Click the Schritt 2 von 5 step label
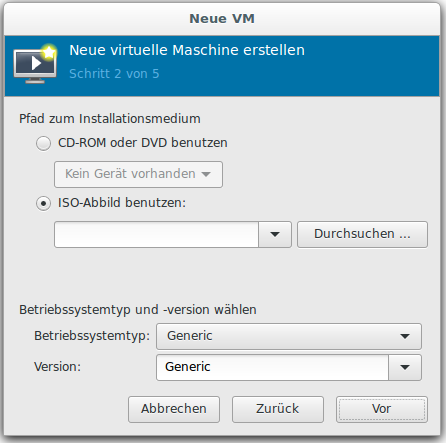Image resolution: width=446 pixels, height=443 pixels. [x=114, y=74]
